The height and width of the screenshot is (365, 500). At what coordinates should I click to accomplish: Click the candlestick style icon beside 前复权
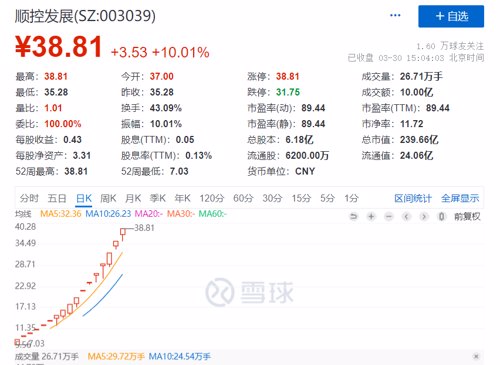click(x=442, y=217)
